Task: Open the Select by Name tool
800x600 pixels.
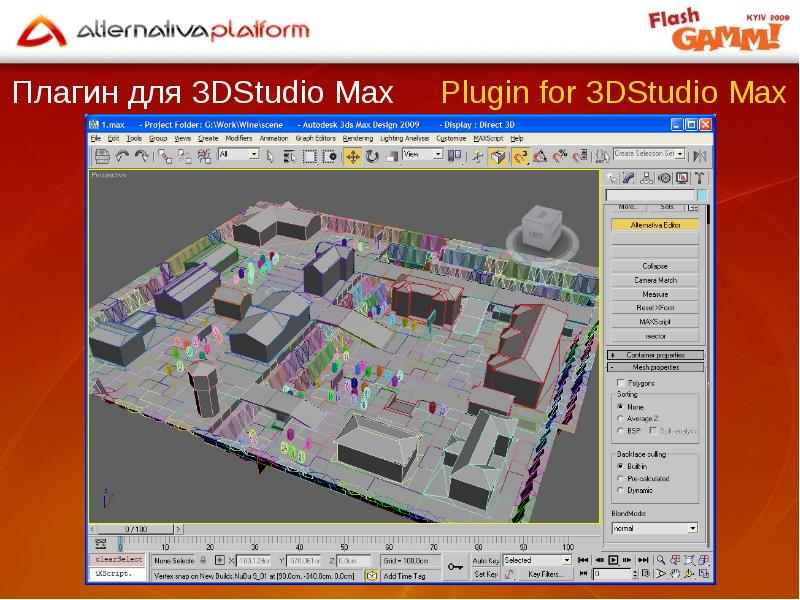Action: point(289,156)
